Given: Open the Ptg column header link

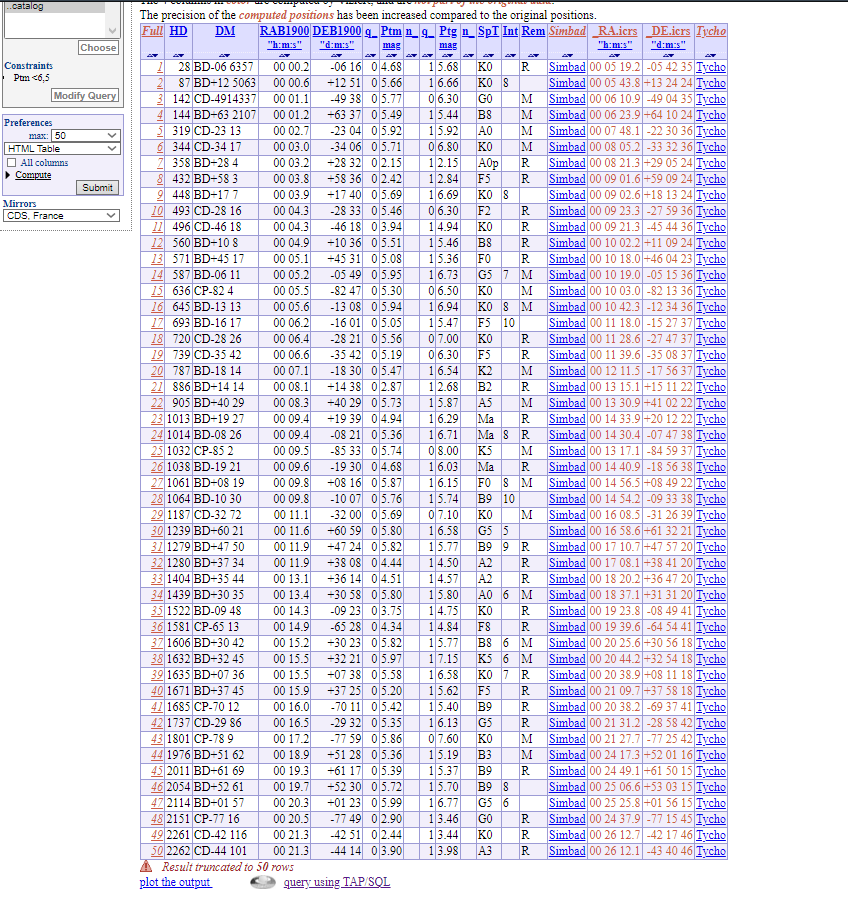Looking at the screenshot, I should (x=448, y=31).
